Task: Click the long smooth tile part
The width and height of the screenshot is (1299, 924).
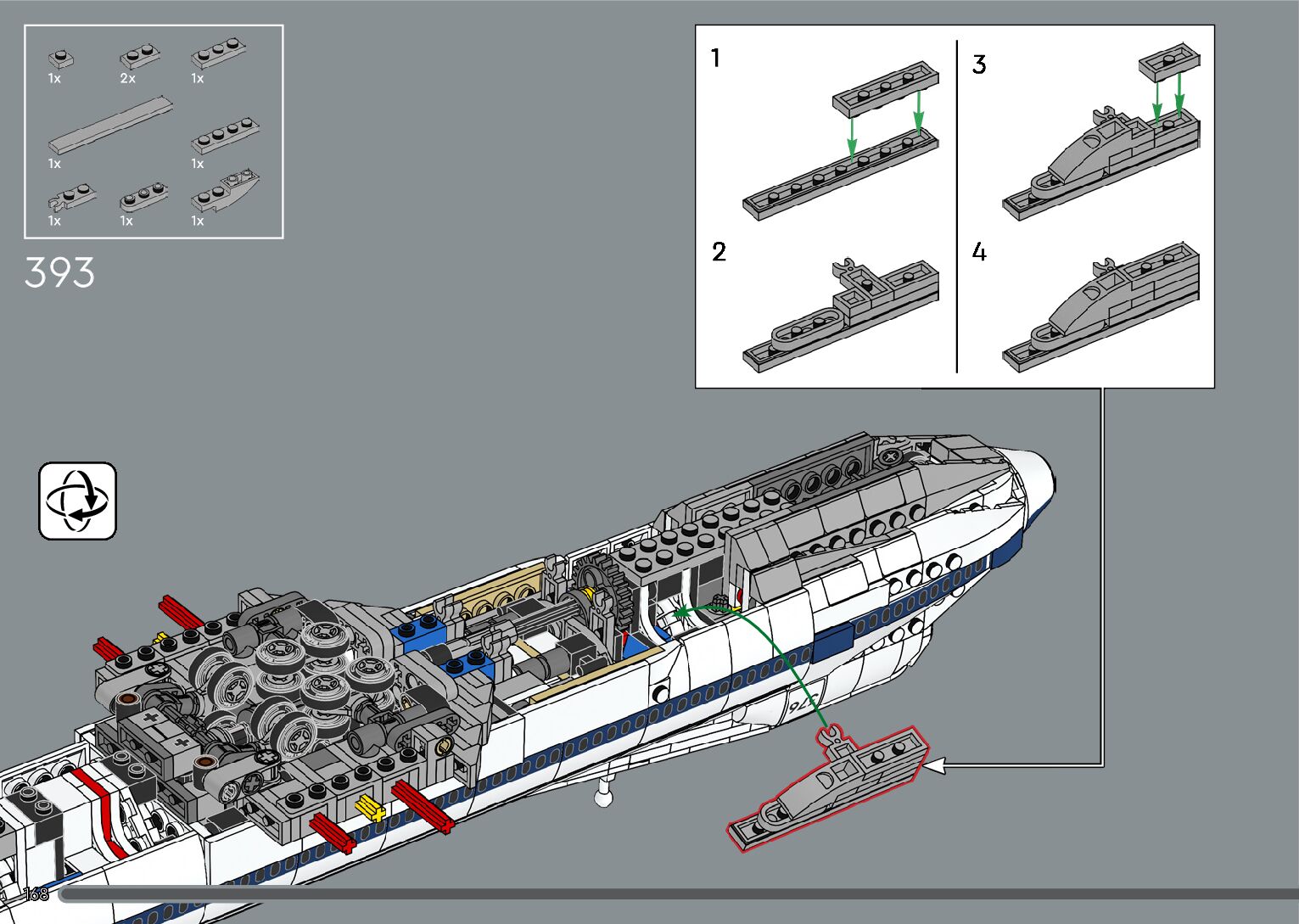Action: tap(110, 126)
